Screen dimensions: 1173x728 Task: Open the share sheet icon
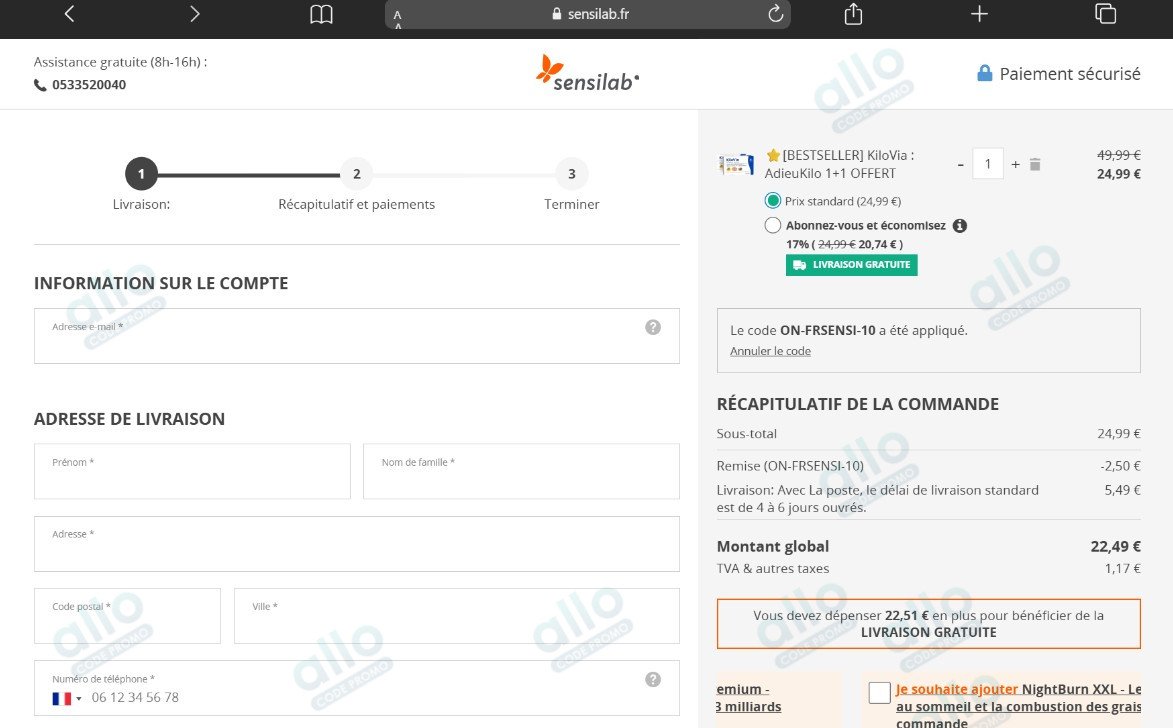pyautogui.click(x=854, y=13)
